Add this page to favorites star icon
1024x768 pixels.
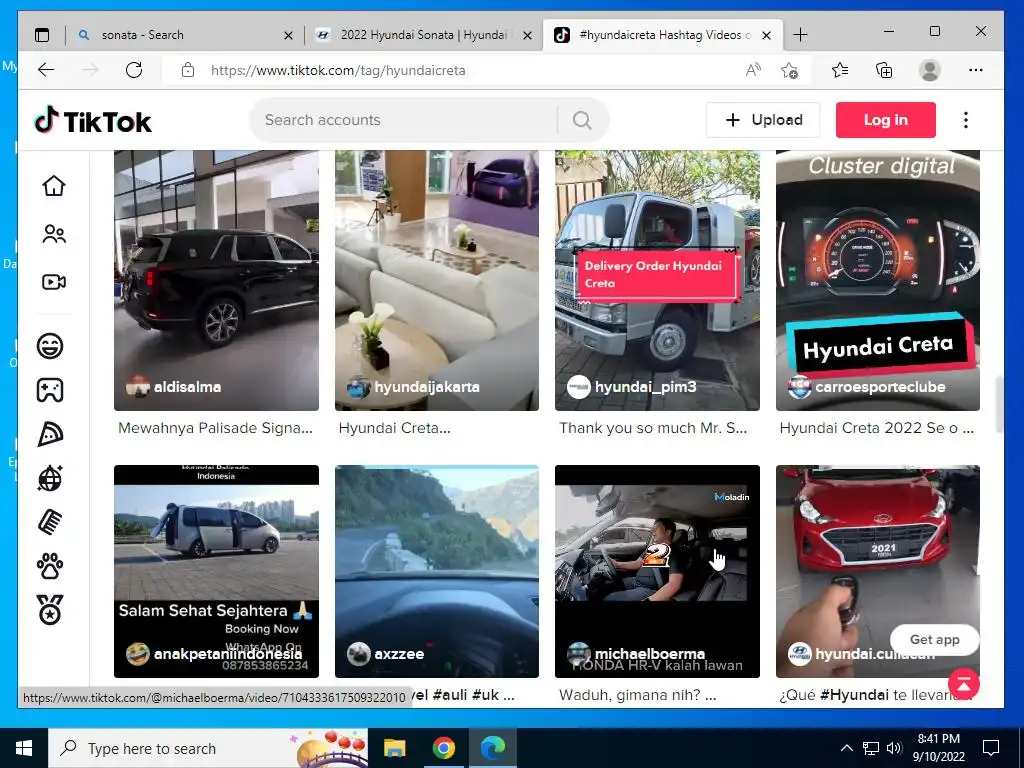click(790, 70)
